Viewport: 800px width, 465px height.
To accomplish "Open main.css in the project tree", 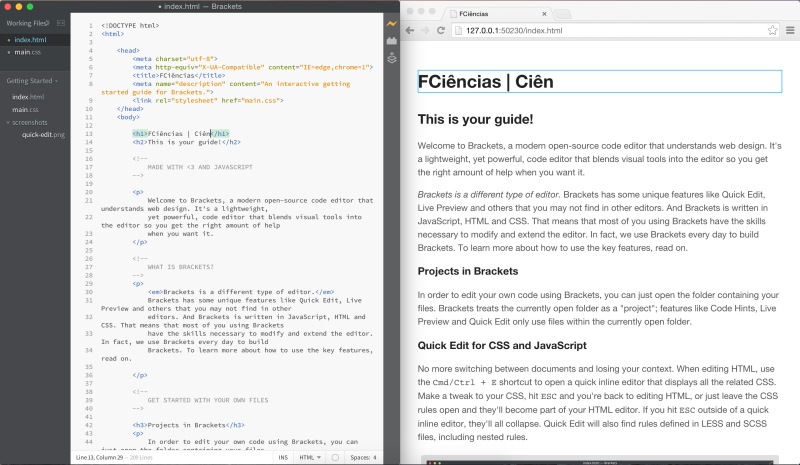I will [x=25, y=109].
